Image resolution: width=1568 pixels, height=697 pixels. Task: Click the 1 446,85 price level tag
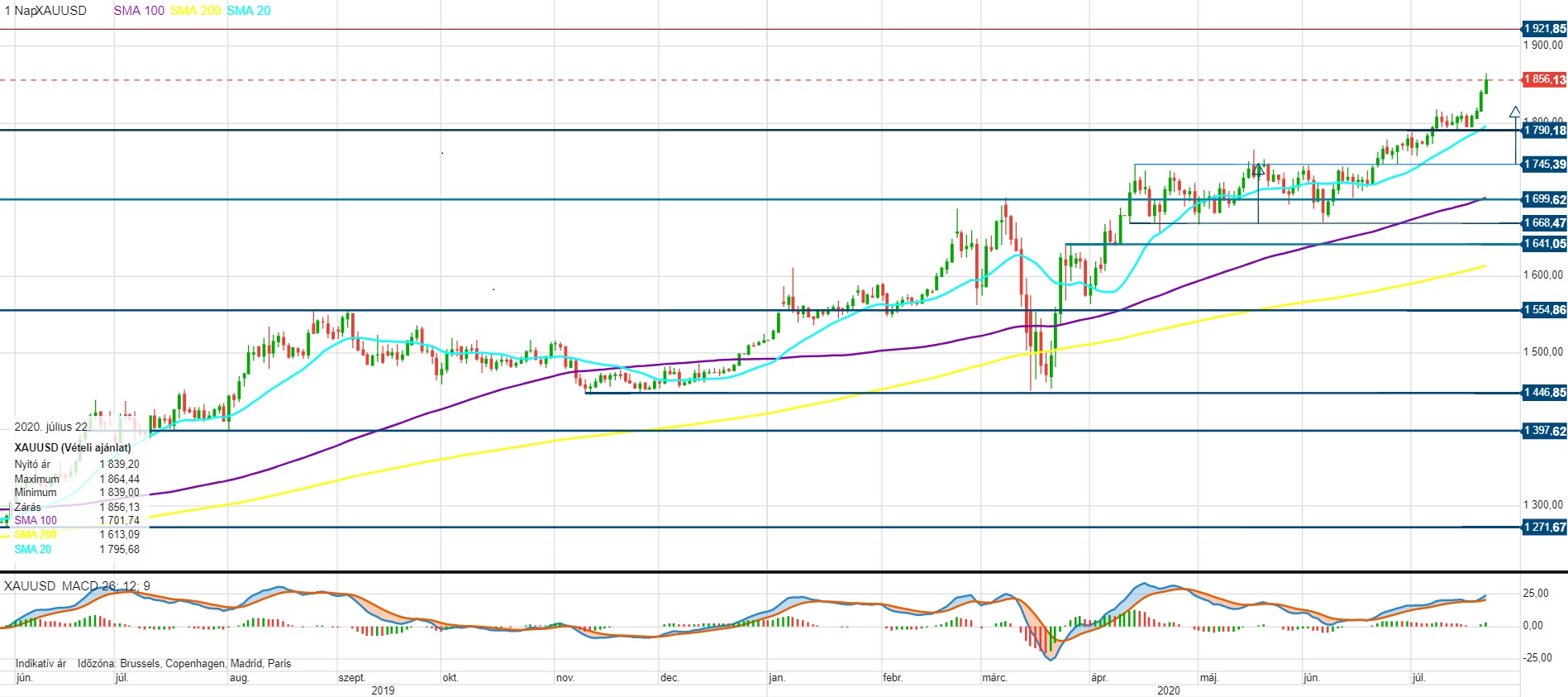1544,393
